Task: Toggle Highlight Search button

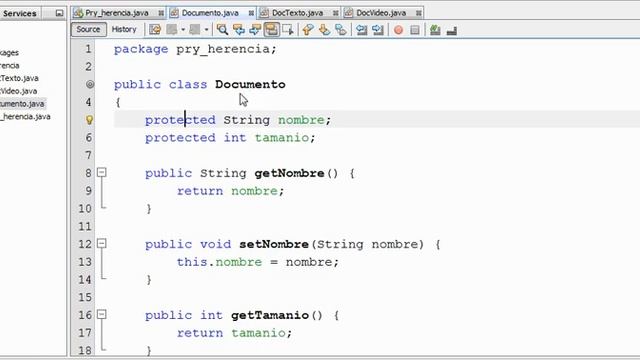Action: tap(271, 29)
